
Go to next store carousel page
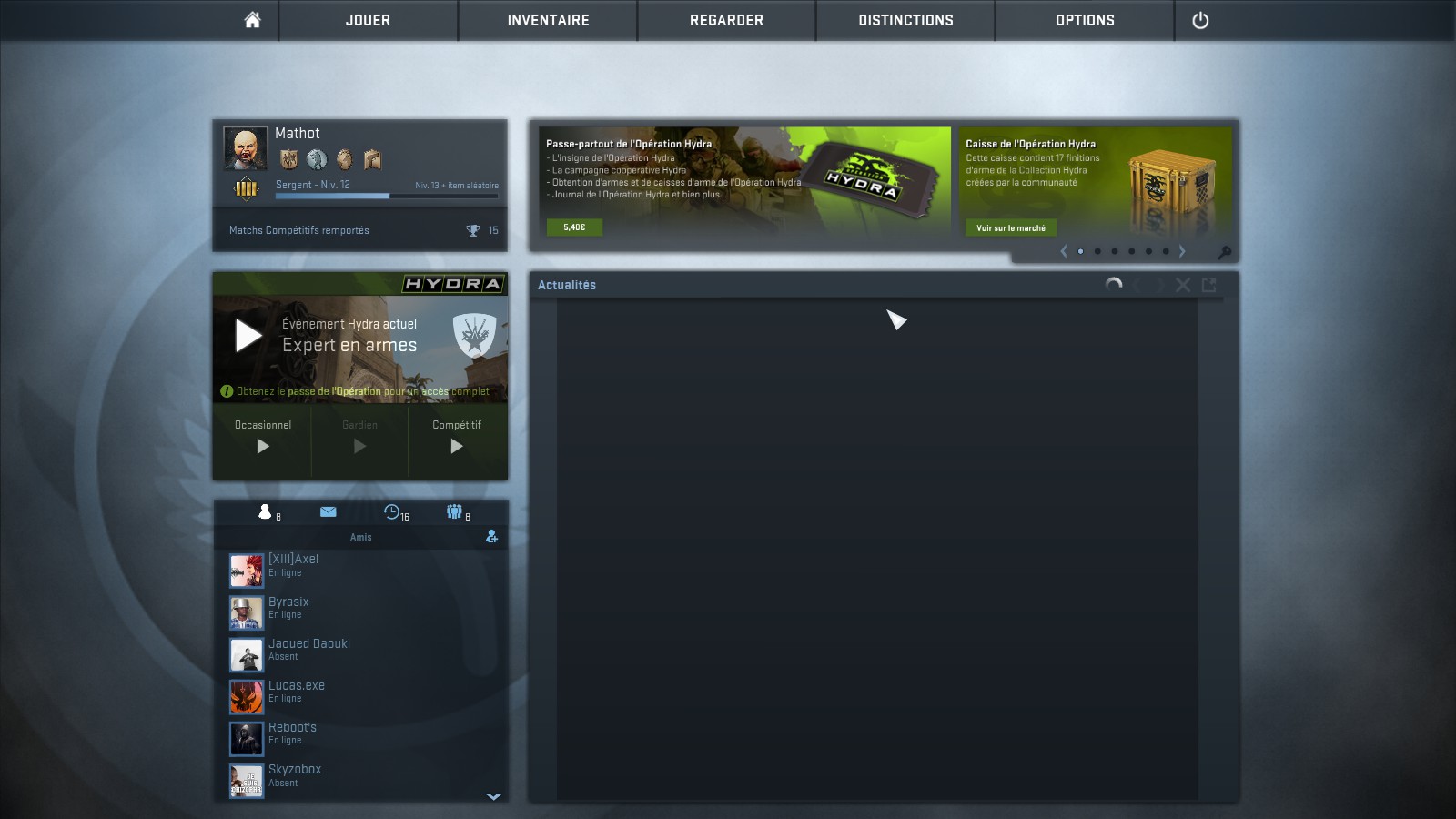pyautogui.click(x=1182, y=251)
